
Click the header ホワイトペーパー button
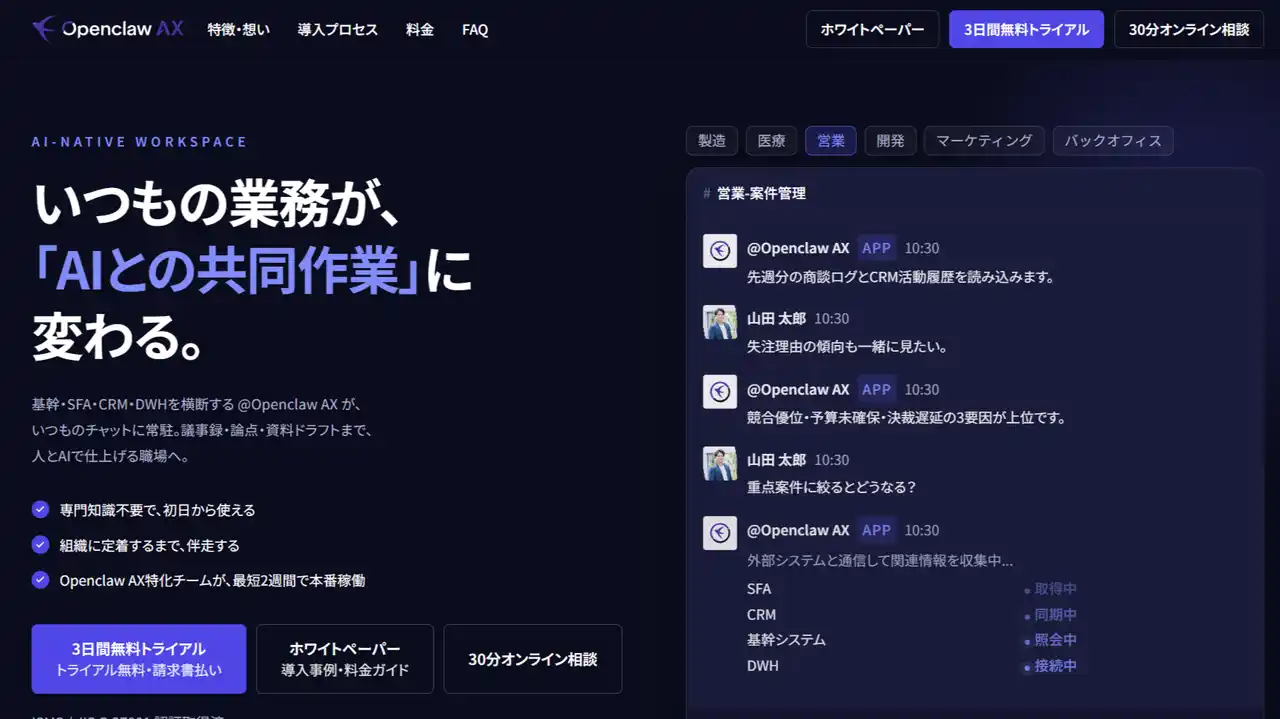(872, 29)
